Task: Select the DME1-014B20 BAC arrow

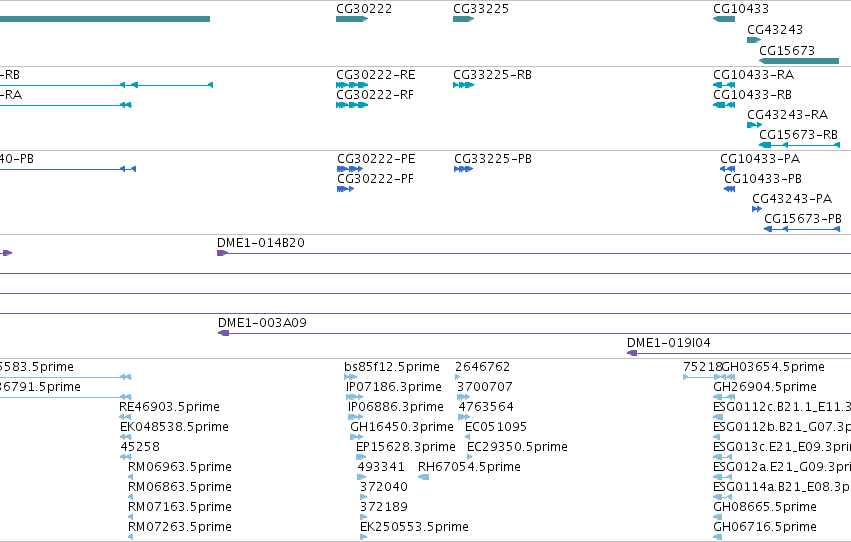Action: [x=223, y=253]
